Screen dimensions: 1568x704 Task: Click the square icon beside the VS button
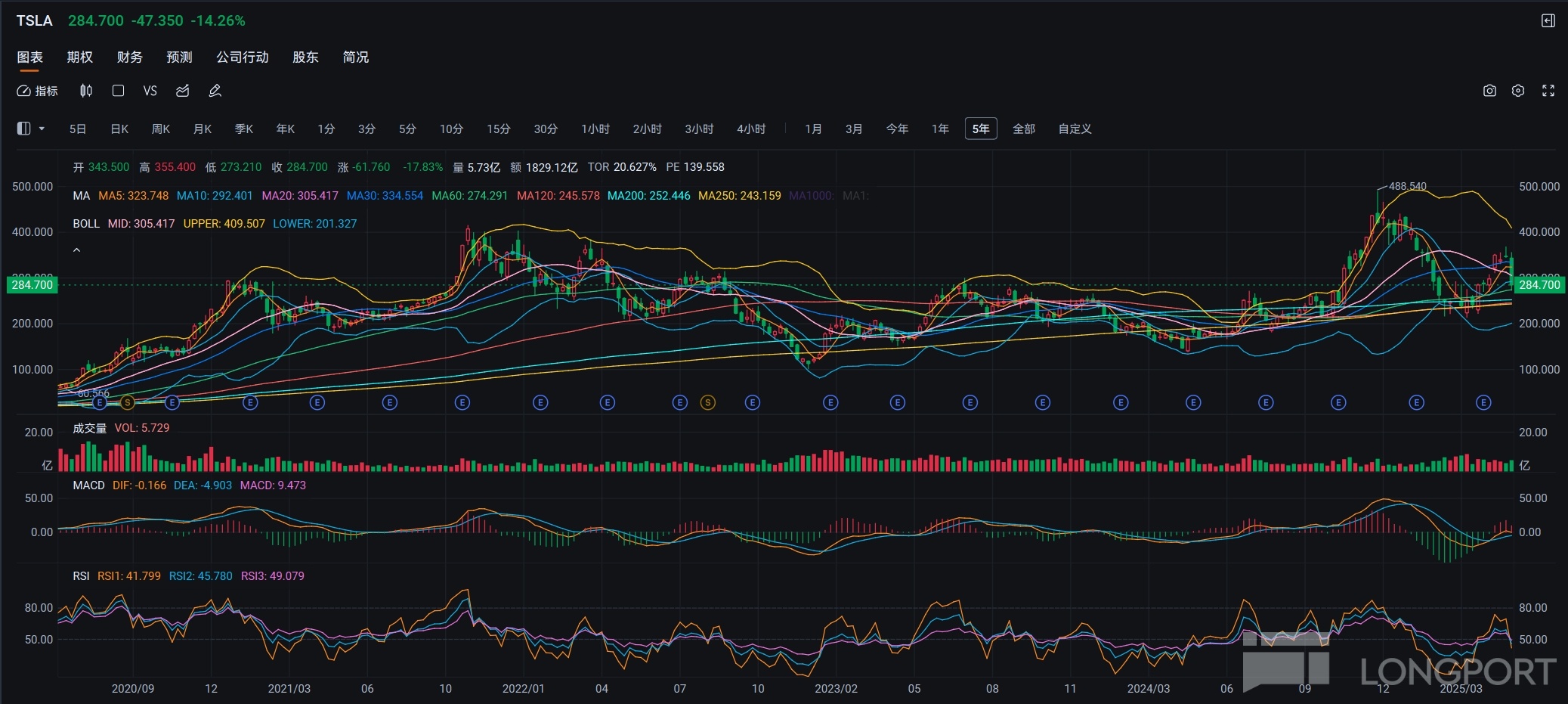(118, 91)
